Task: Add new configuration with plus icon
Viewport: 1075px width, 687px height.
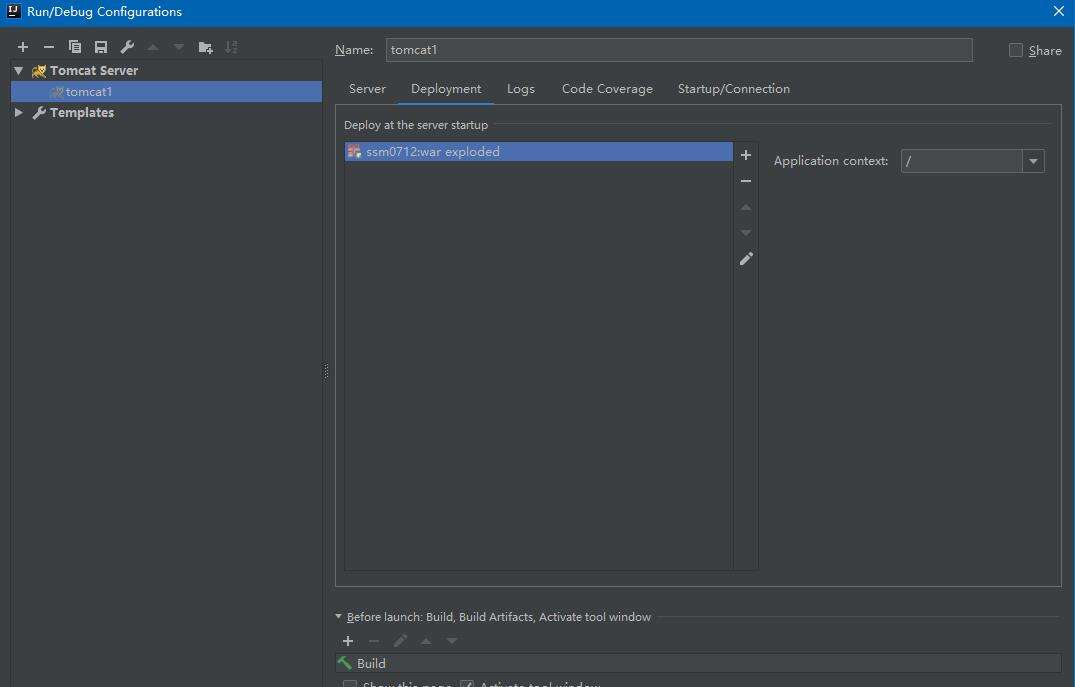Action: pyautogui.click(x=23, y=47)
